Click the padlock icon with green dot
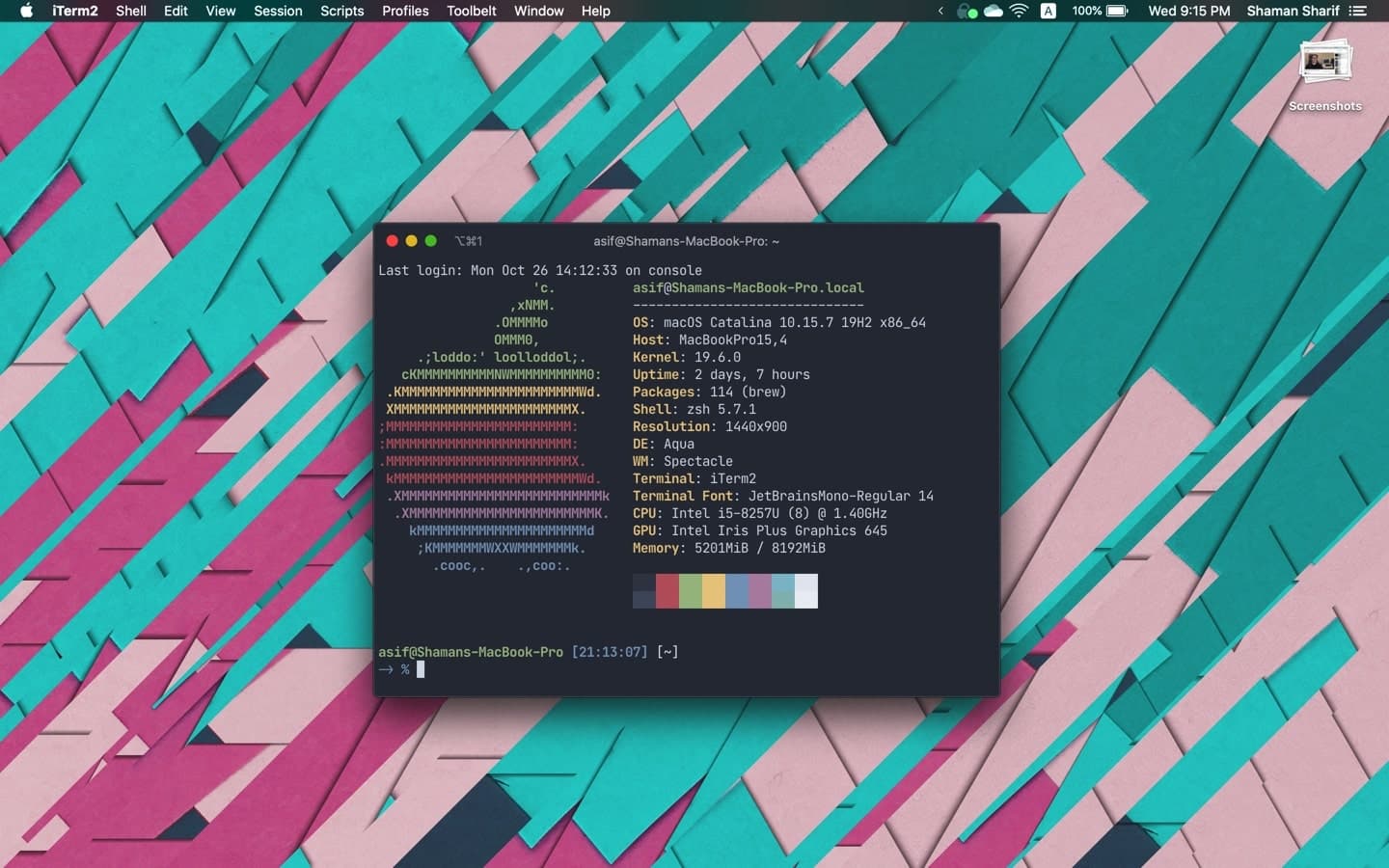 [x=966, y=11]
